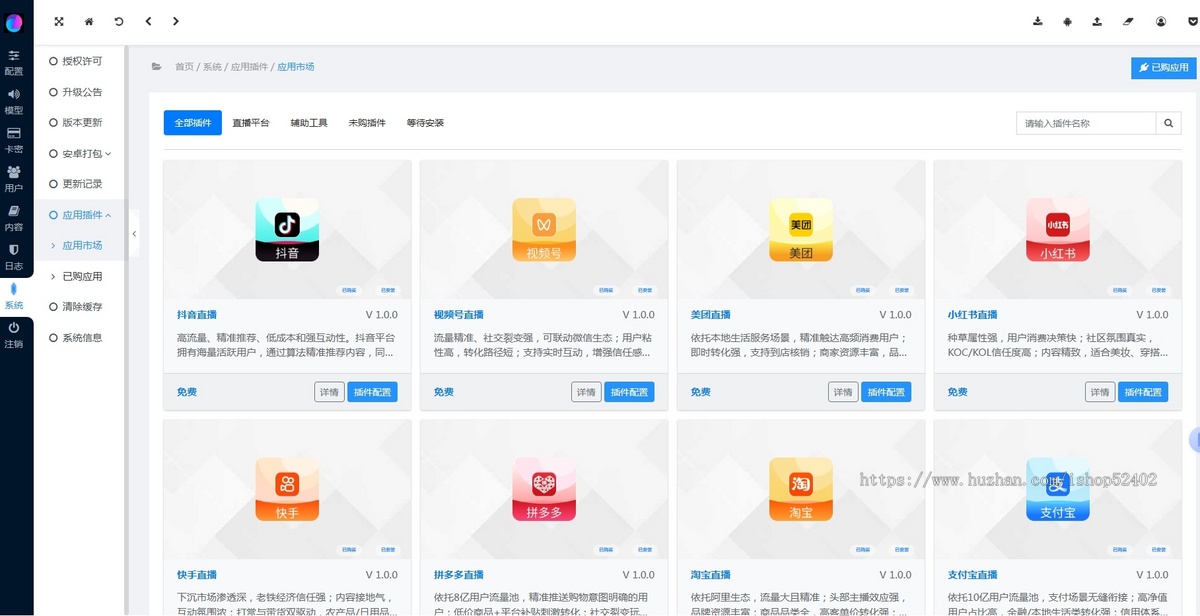
Task: Switch to the 直播平台 tab
Action: (x=251, y=123)
